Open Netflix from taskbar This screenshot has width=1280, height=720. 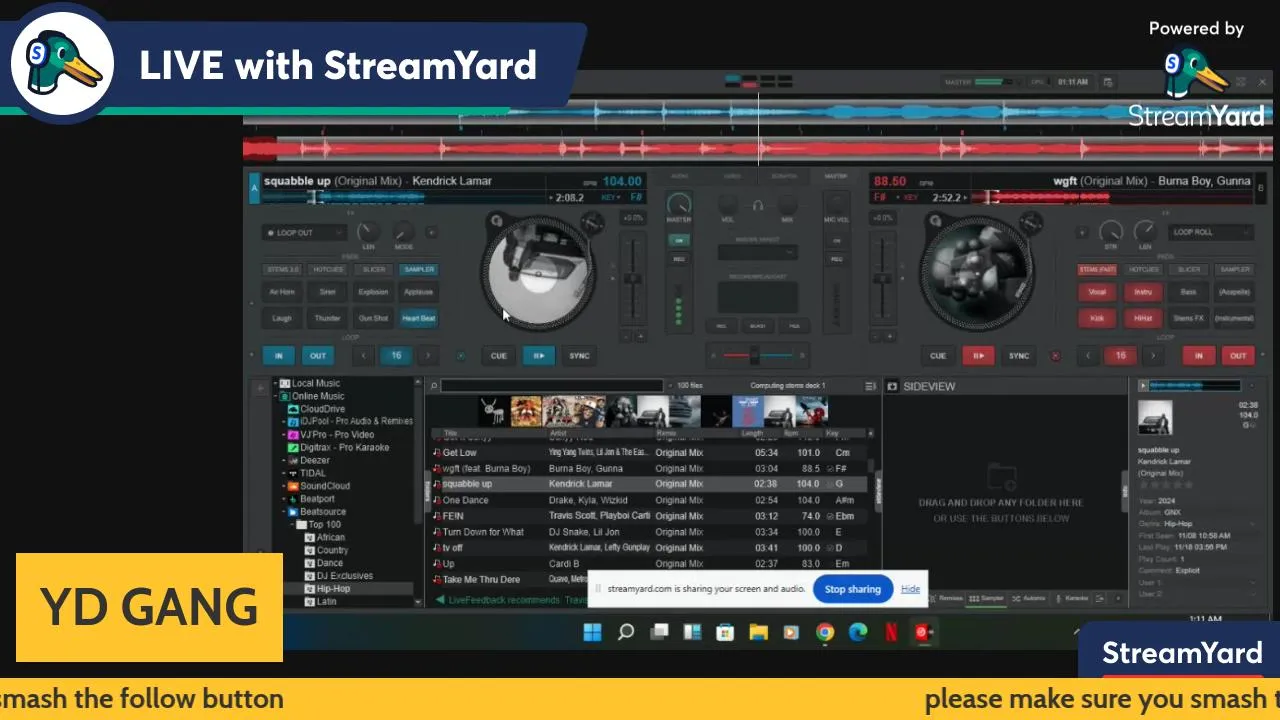coord(890,632)
